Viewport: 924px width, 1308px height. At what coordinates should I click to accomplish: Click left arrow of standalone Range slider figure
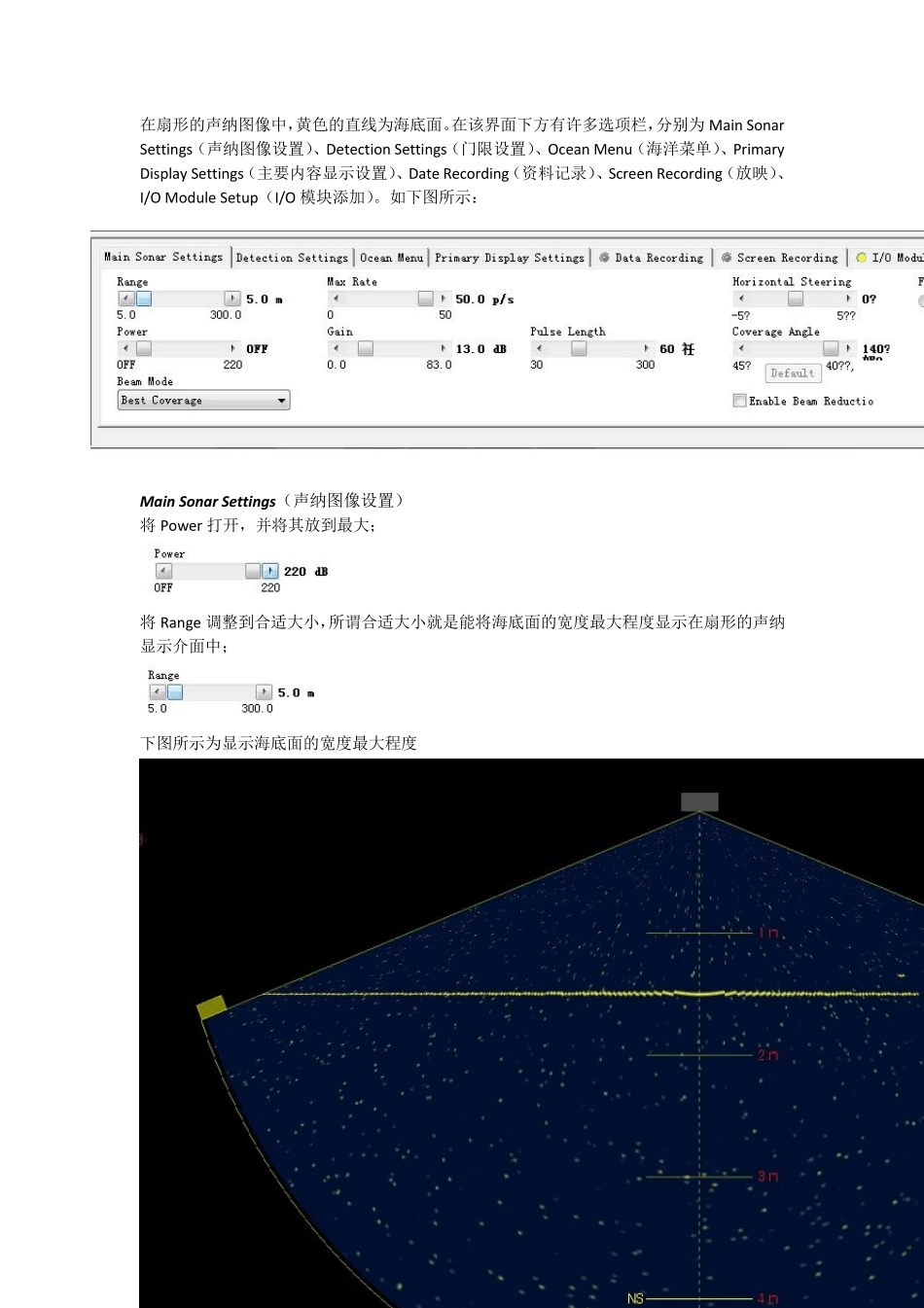pos(158,692)
